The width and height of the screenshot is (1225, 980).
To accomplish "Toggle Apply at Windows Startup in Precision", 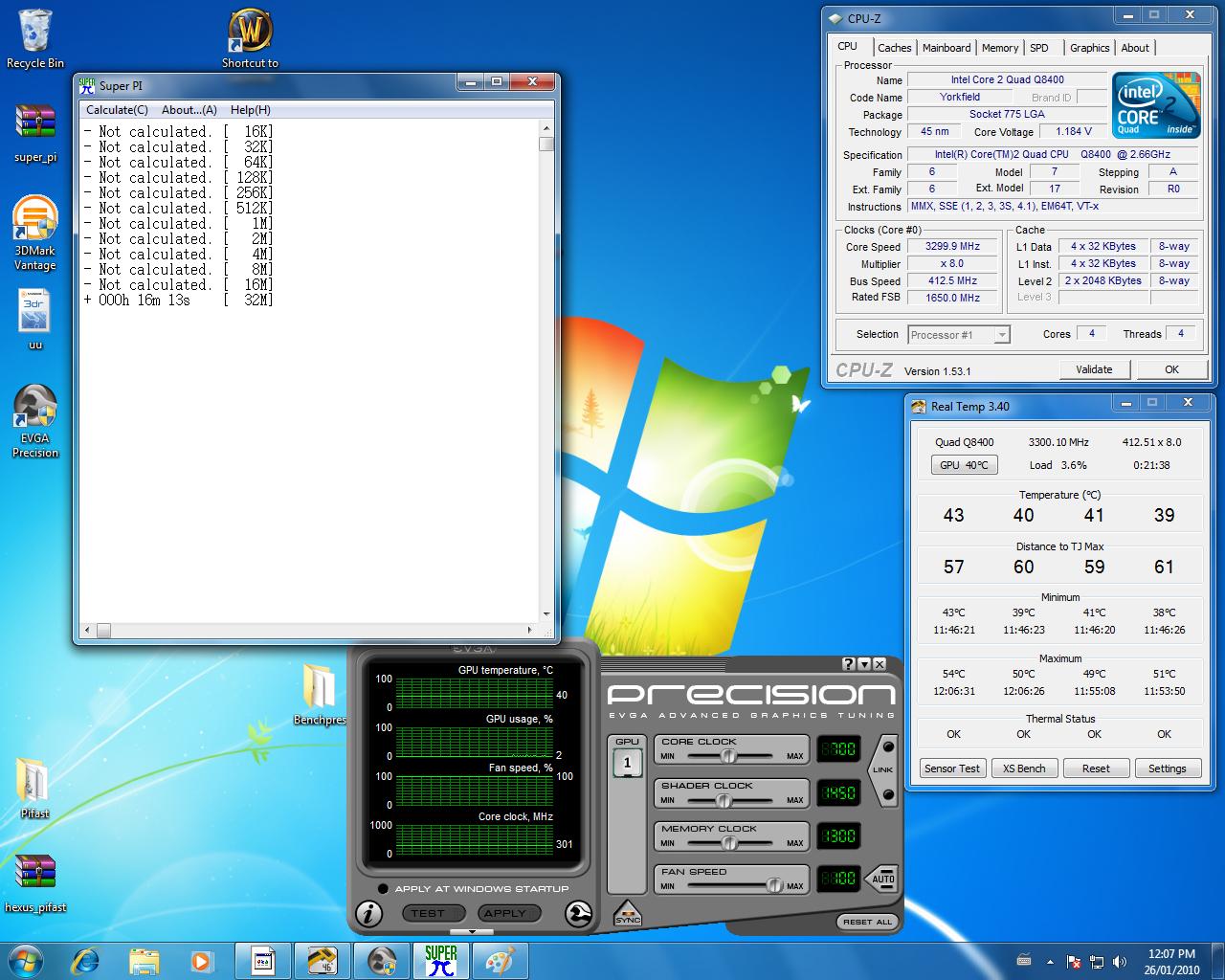I will point(383,888).
